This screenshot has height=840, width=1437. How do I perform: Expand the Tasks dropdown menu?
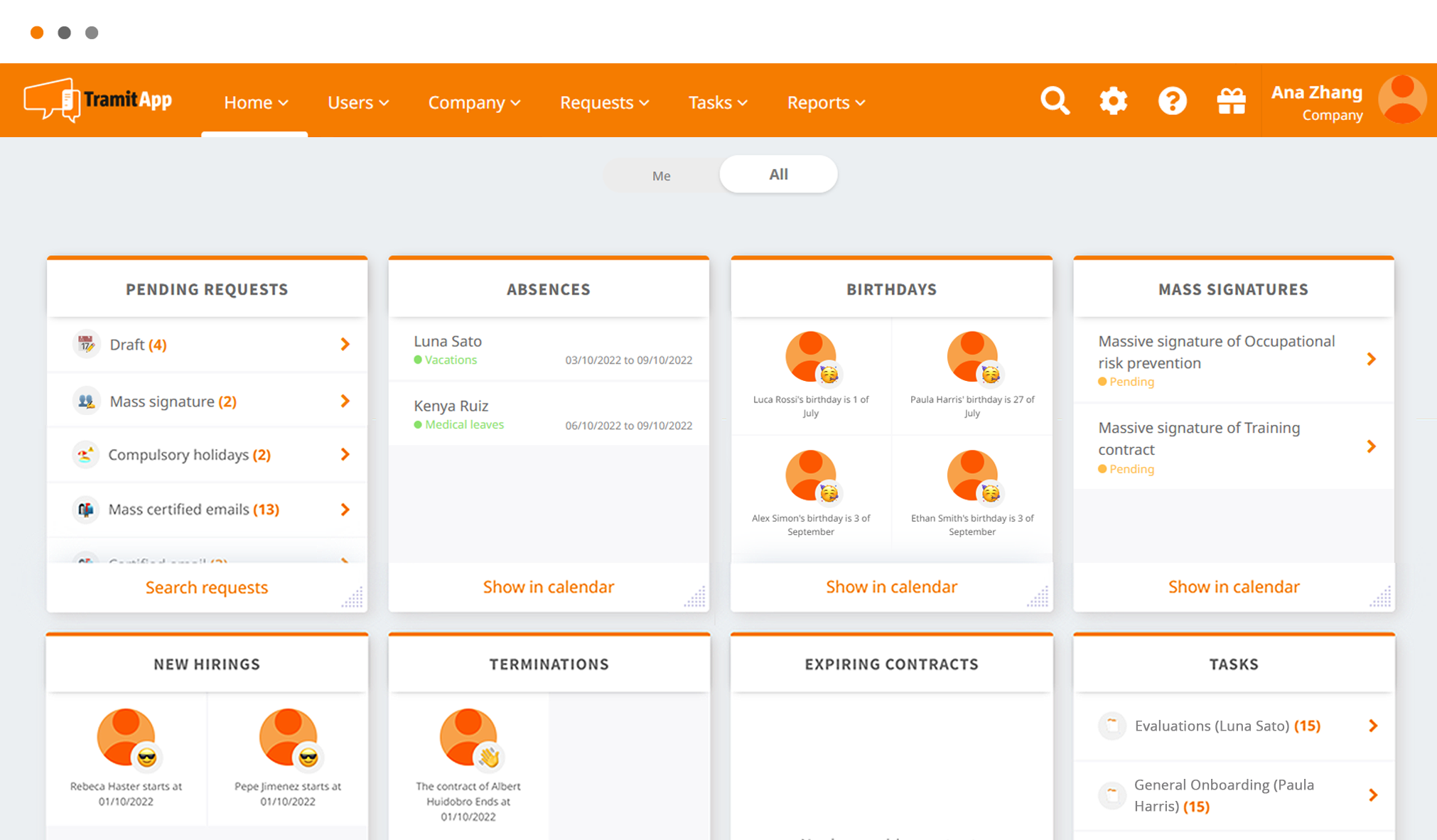coord(718,102)
